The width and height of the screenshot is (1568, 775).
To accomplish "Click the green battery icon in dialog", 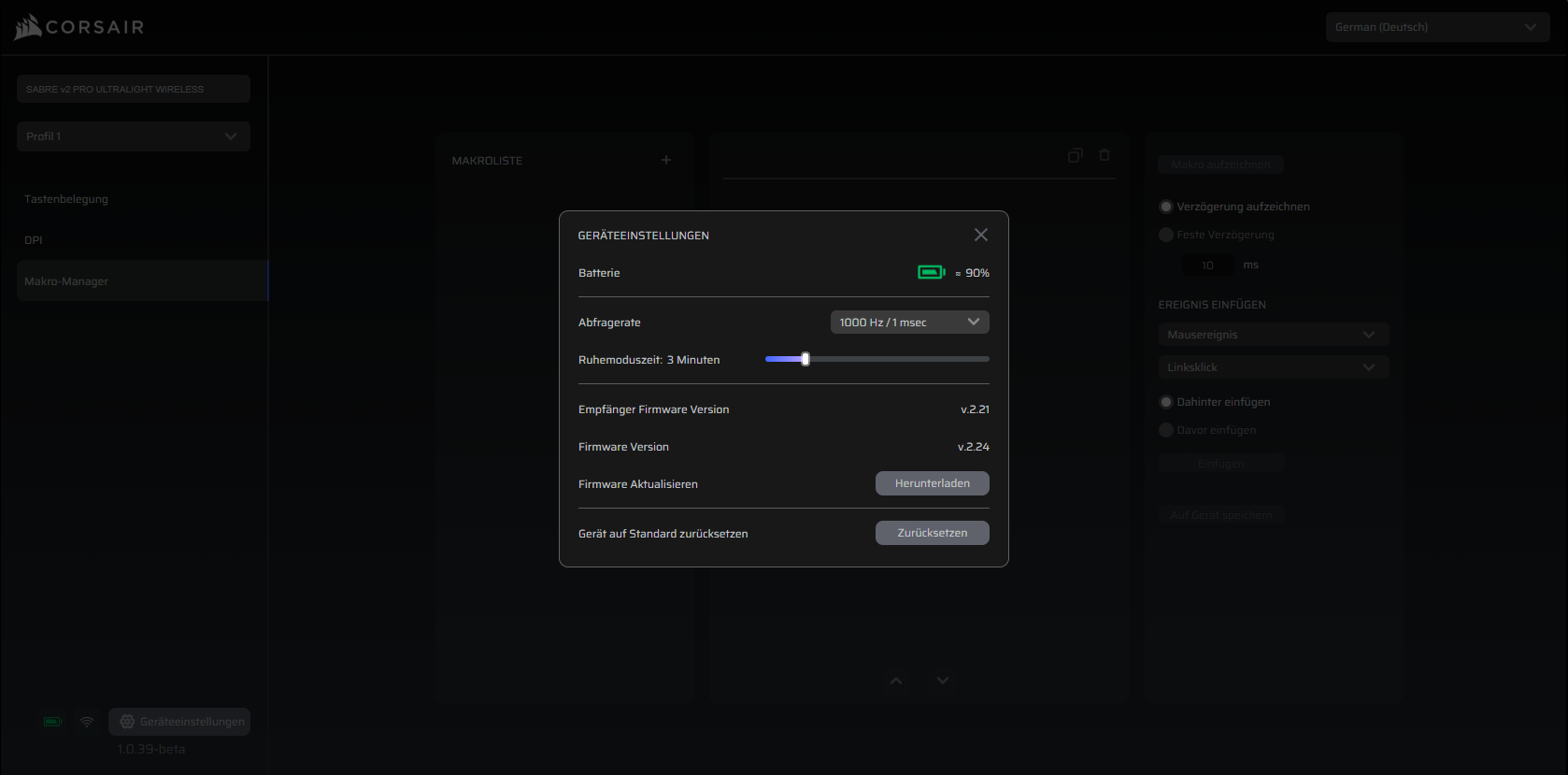I will pos(931,272).
